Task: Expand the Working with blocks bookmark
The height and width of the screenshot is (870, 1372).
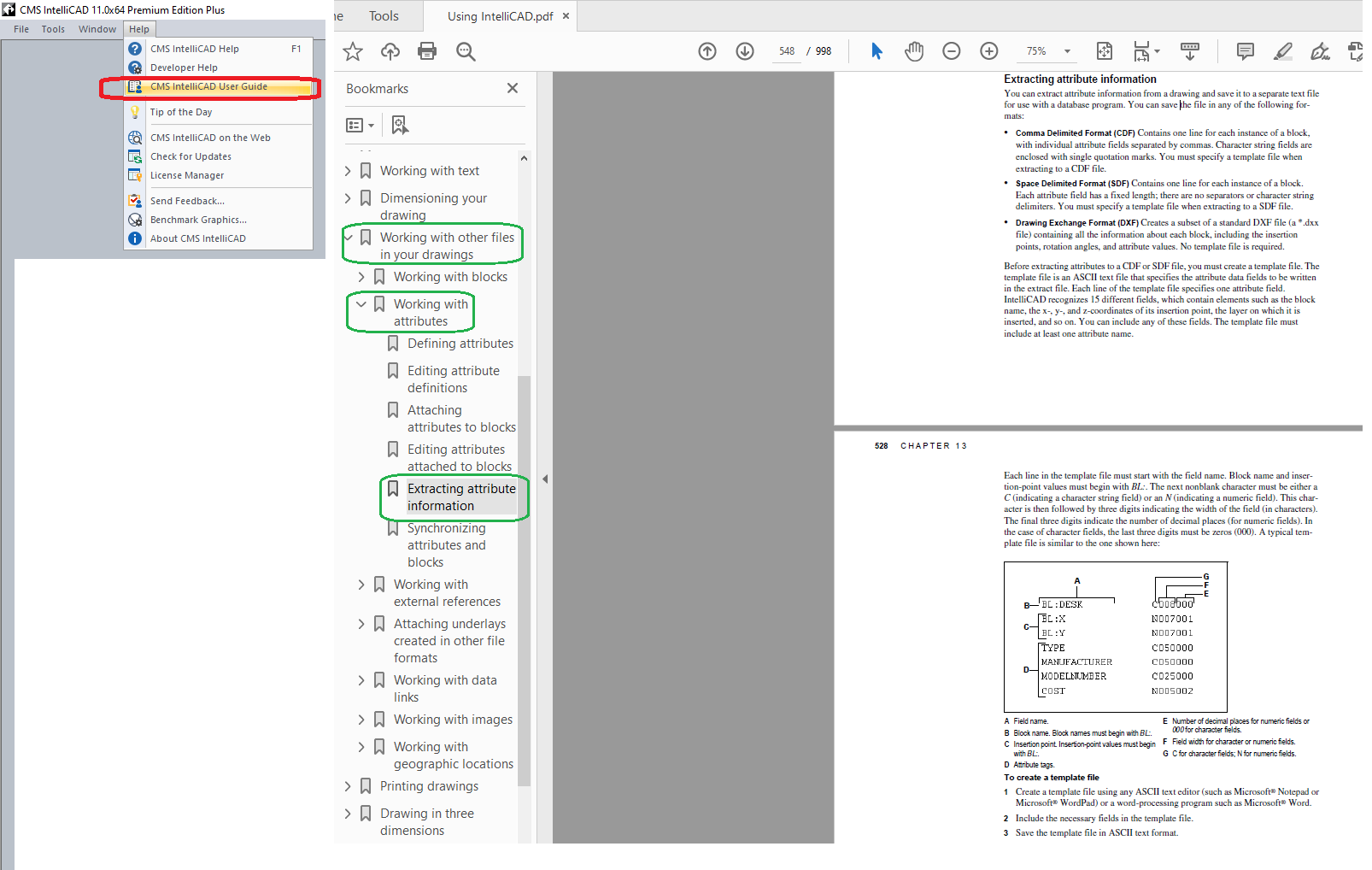Action: 361,277
